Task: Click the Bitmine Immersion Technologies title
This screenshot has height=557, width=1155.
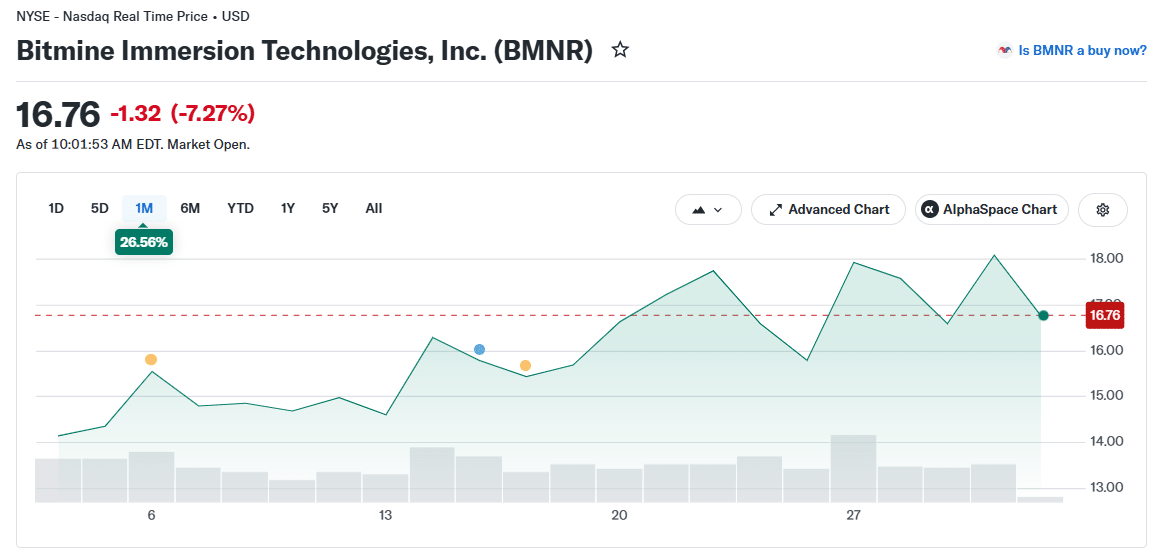Action: pyautogui.click(x=304, y=51)
